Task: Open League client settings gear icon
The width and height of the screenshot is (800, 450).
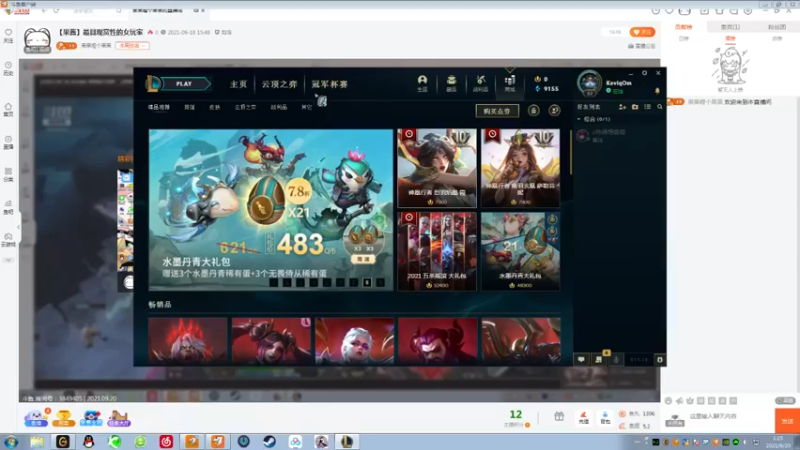Action: point(644,73)
